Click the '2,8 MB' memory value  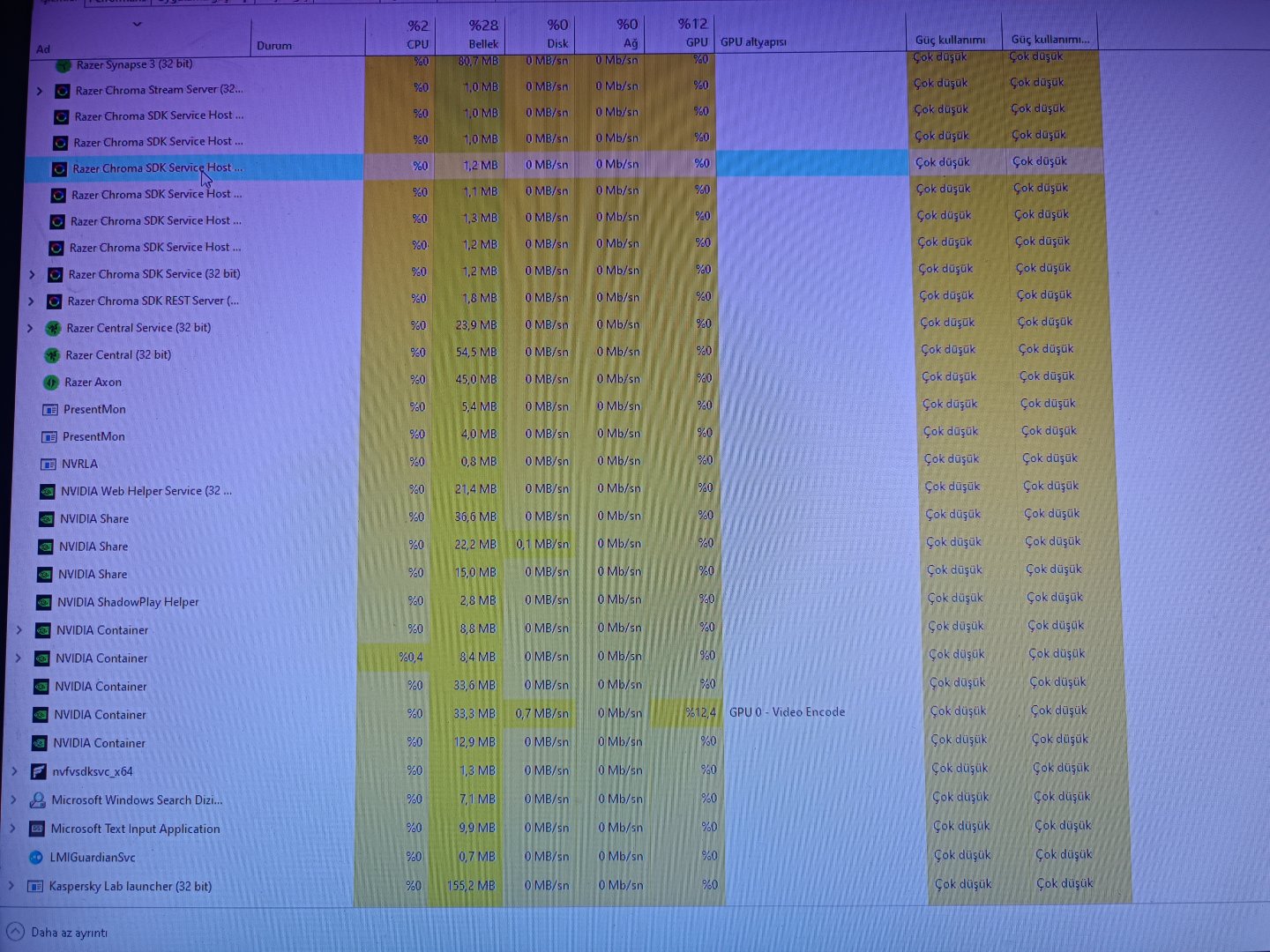point(479,600)
